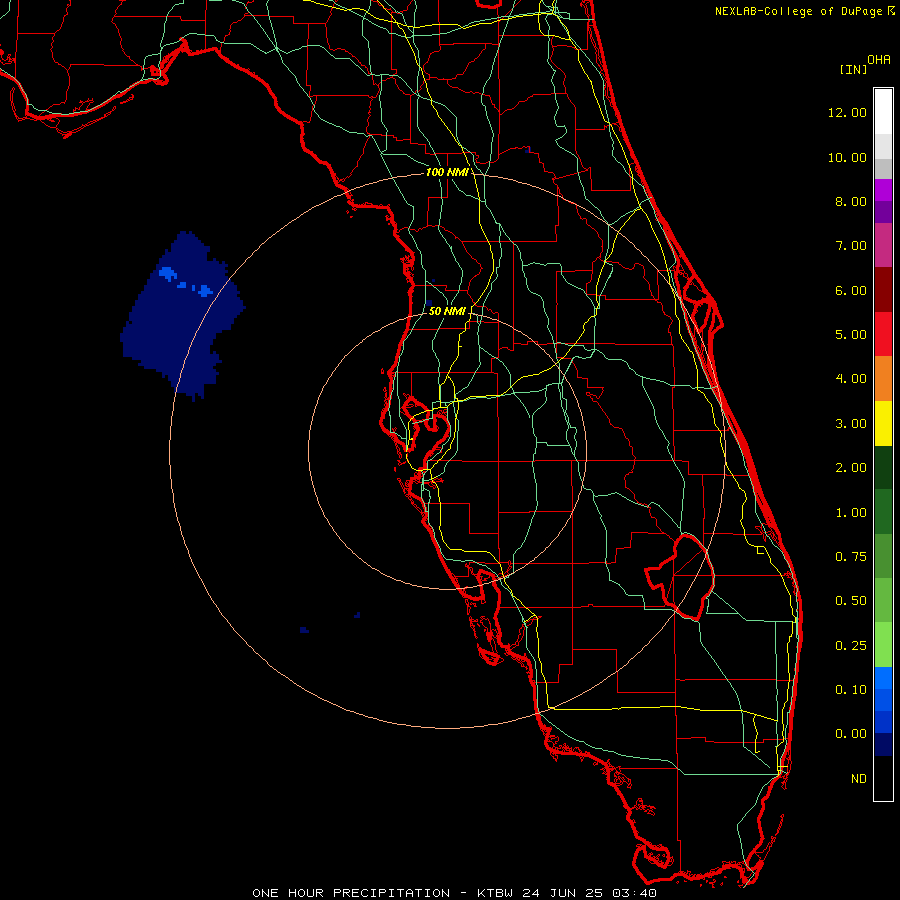Pick the orange legend swatch

point(883,379)
